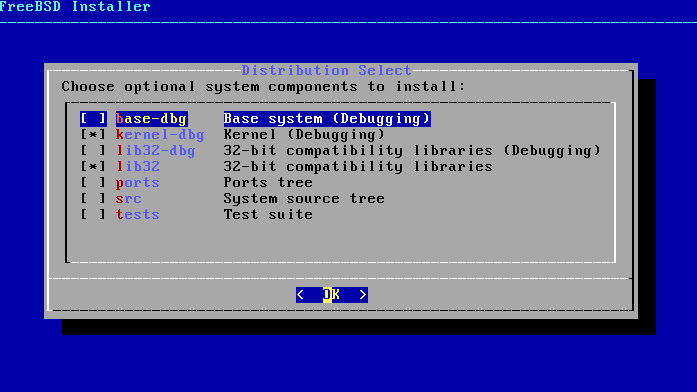
Task: Pick the tests entry label
Action: coord(138,215)
